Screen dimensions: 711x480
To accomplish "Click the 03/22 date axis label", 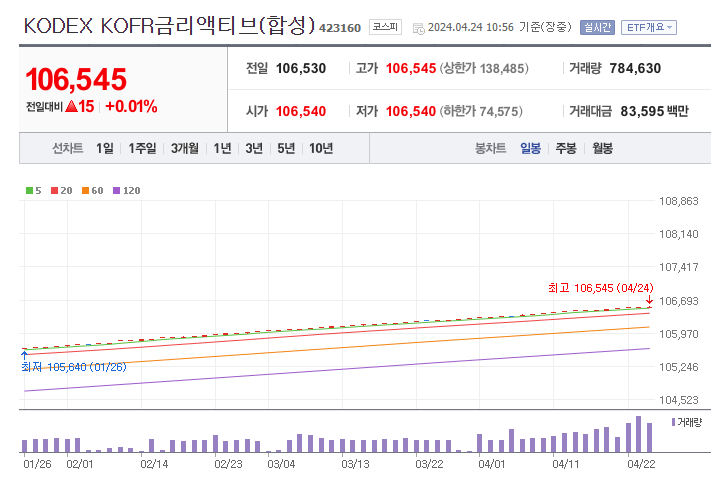I will click(429, 464).
